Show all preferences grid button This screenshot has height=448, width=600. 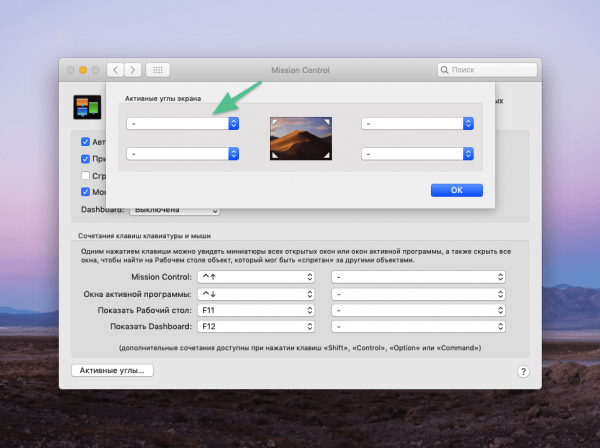pyautogui.click(x=158, y=70)
